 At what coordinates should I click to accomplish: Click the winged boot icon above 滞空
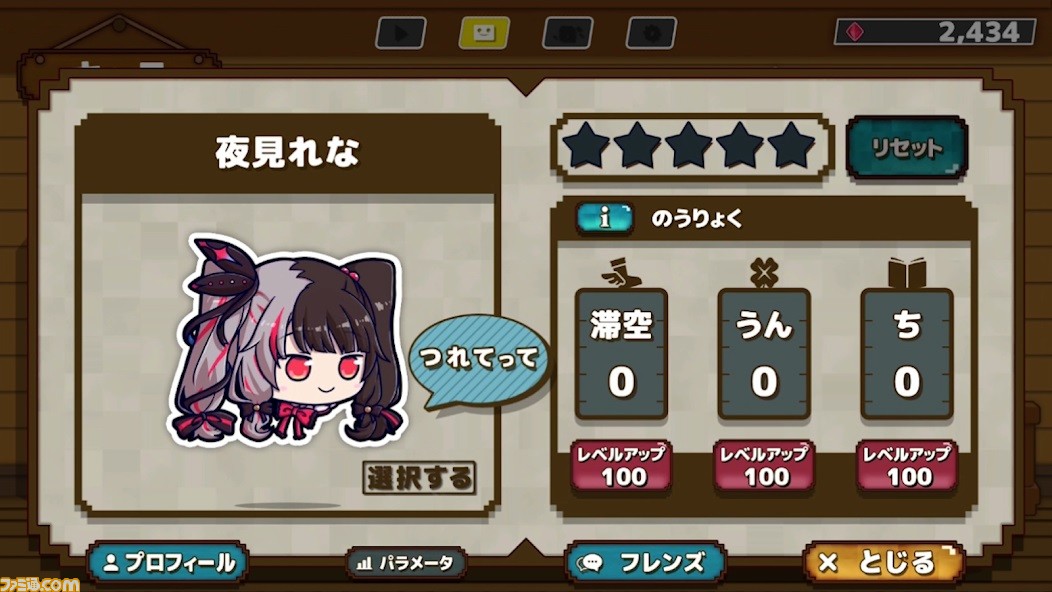tap(621, 273)
